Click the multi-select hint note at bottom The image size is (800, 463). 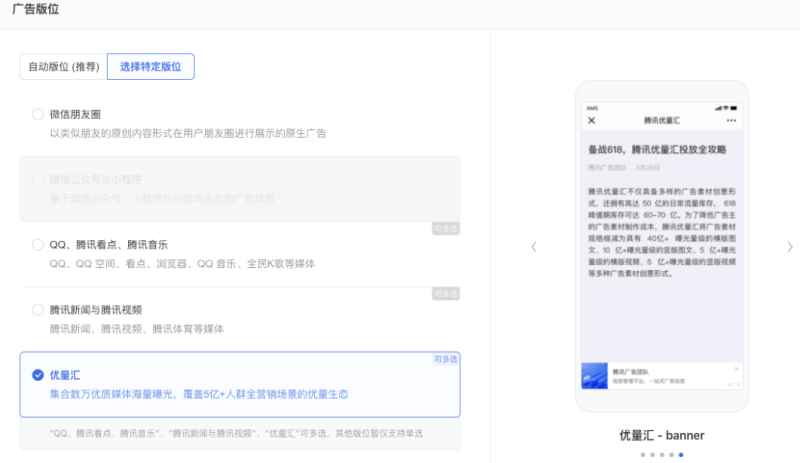tap(236, 433)
